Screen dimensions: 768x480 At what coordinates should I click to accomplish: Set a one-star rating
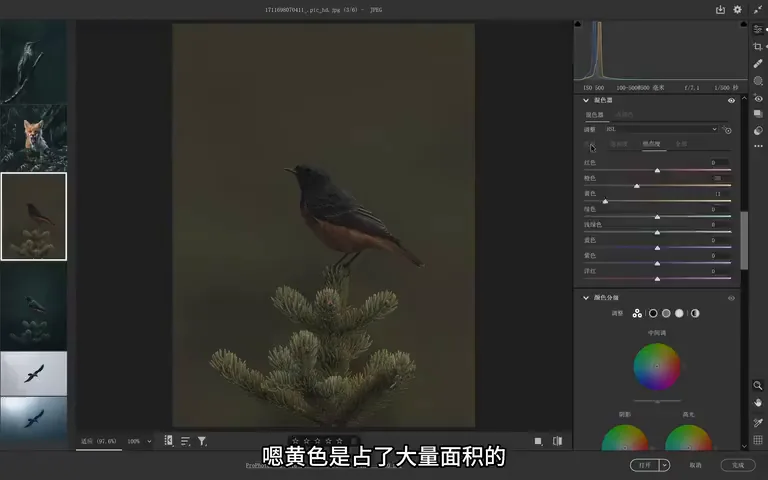tap(295, 441)
